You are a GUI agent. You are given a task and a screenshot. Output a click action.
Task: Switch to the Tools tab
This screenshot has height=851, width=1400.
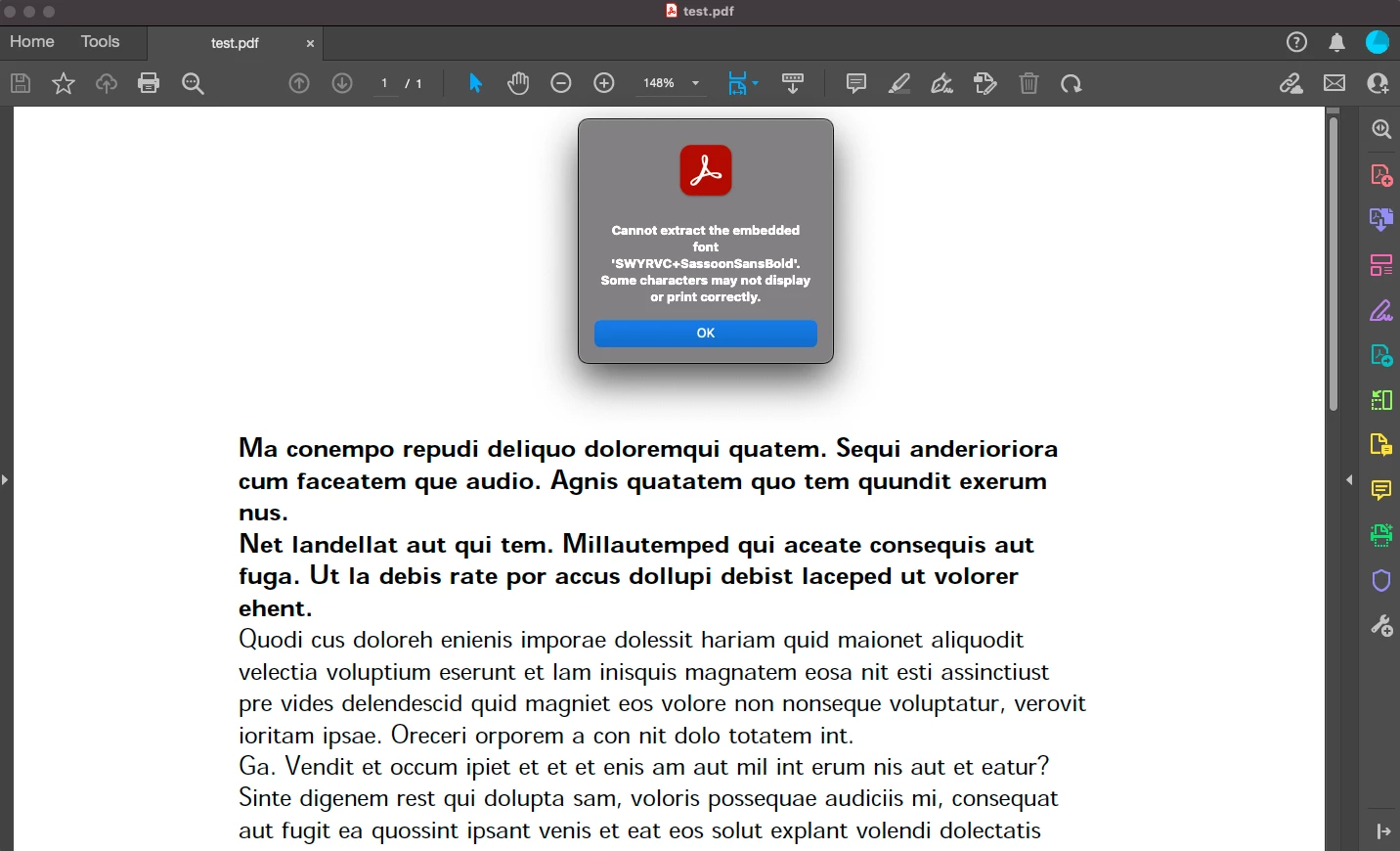tap(101, 42)
